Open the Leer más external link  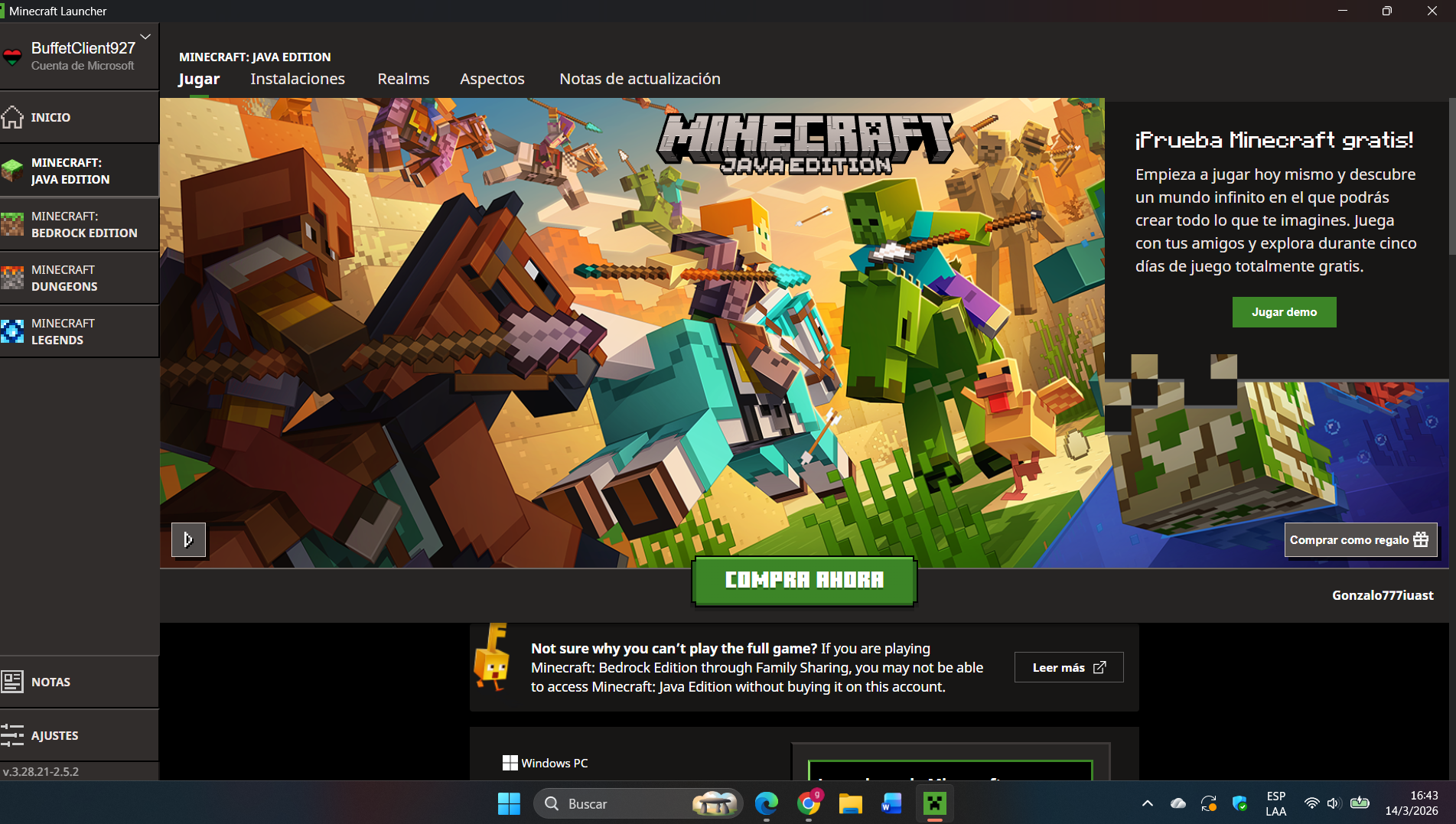coord(1069,667)
